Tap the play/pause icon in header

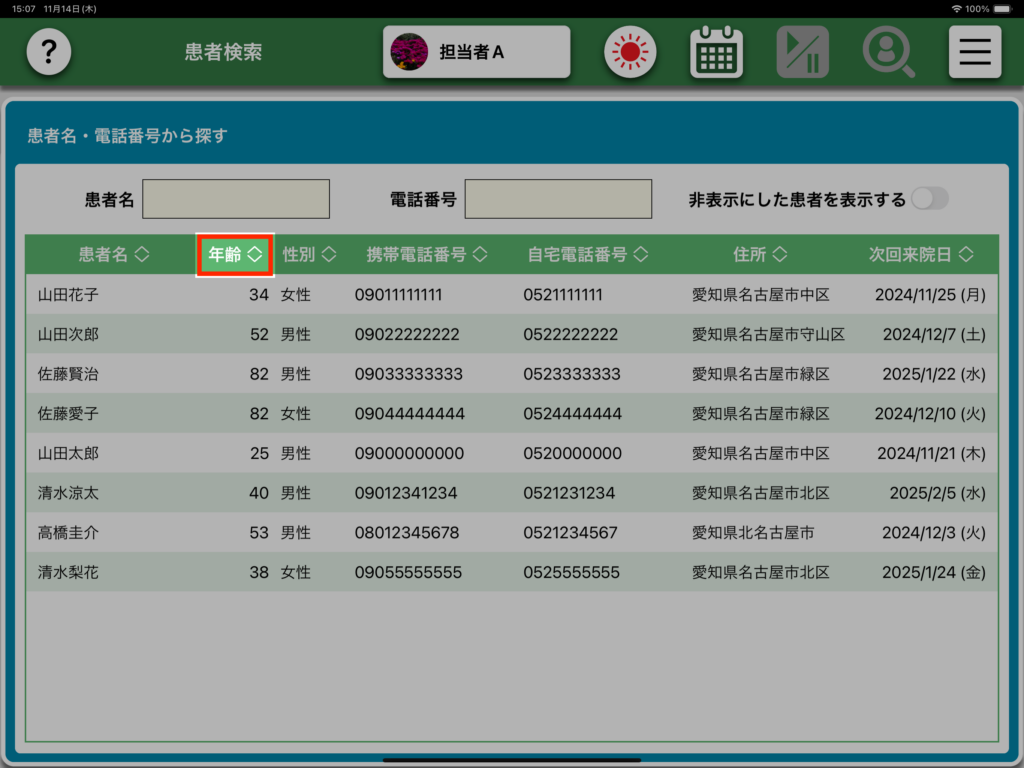(x=802, y=52)
